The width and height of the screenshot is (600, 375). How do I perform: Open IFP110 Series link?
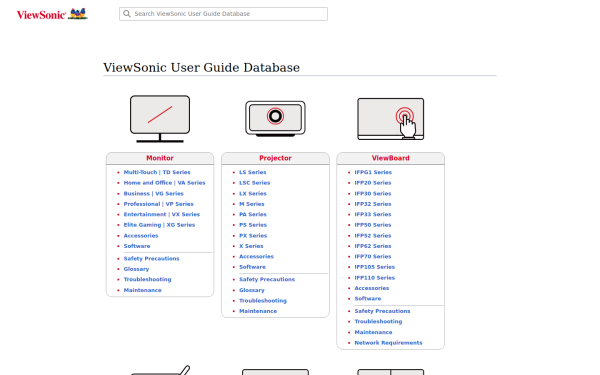pos(375,278)
